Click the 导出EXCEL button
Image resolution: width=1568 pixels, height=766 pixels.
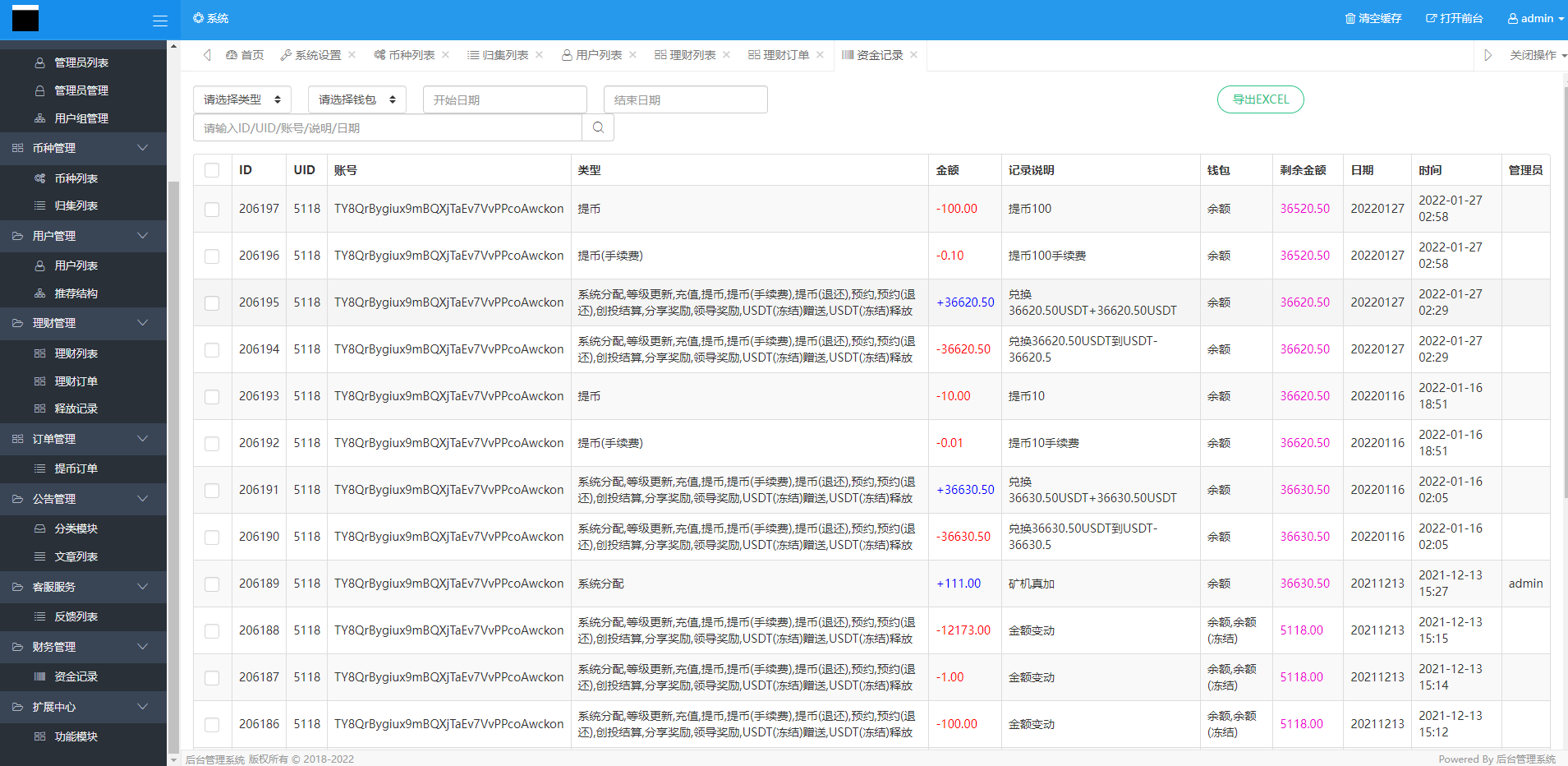1259,99
